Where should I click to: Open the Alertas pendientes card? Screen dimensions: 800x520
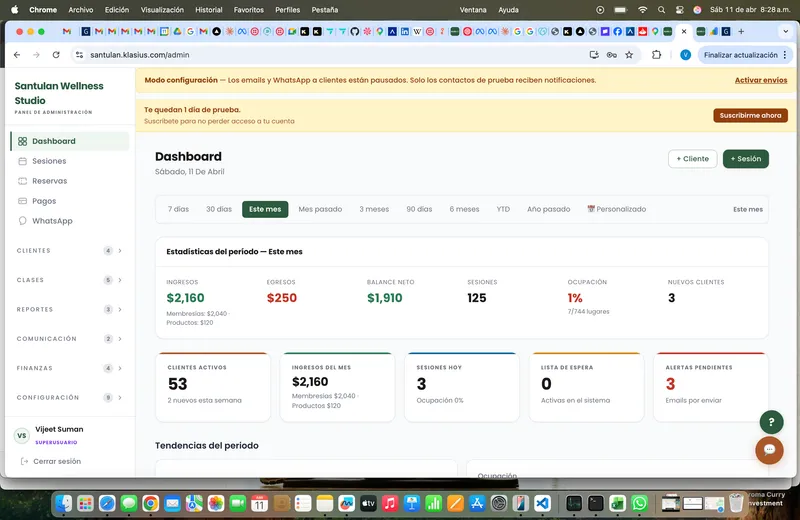711,387
